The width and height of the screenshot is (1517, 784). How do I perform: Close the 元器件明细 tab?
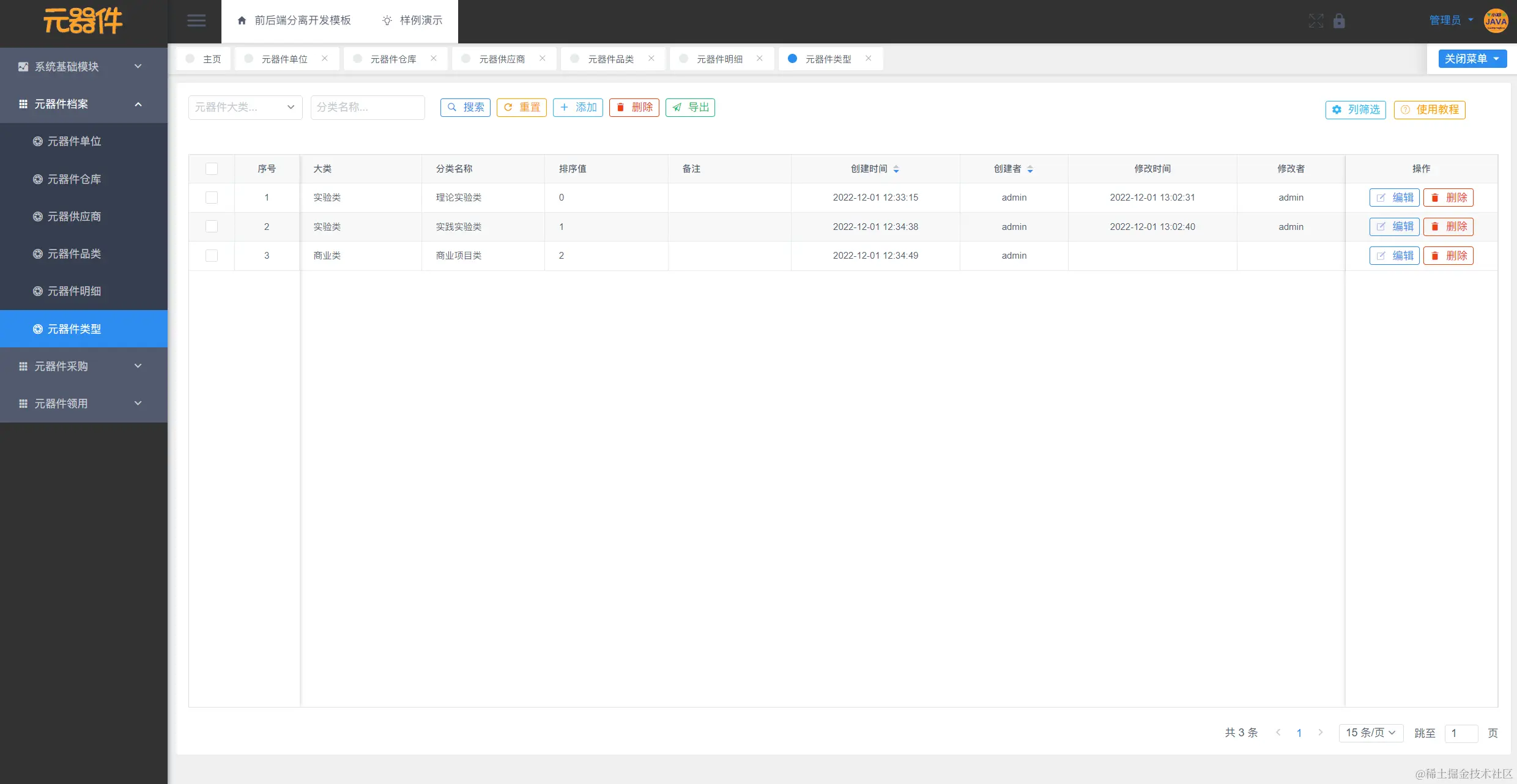coord(760,59)
